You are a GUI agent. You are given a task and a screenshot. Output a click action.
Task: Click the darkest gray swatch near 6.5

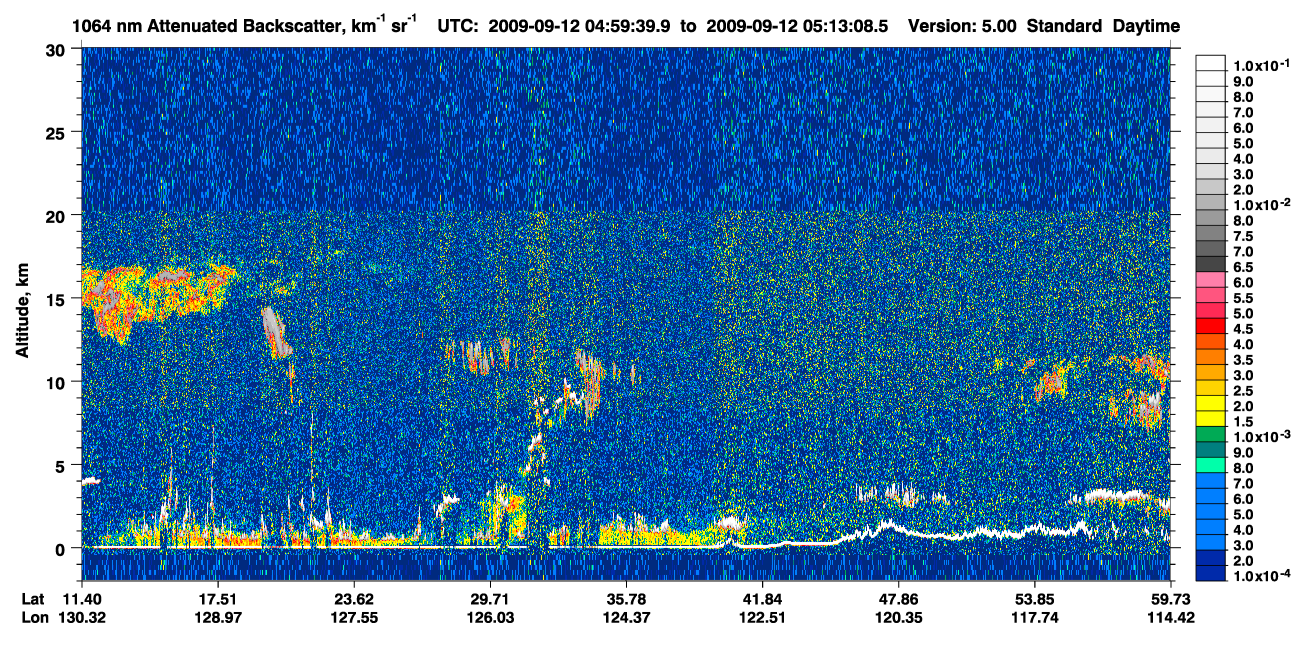1211,266
